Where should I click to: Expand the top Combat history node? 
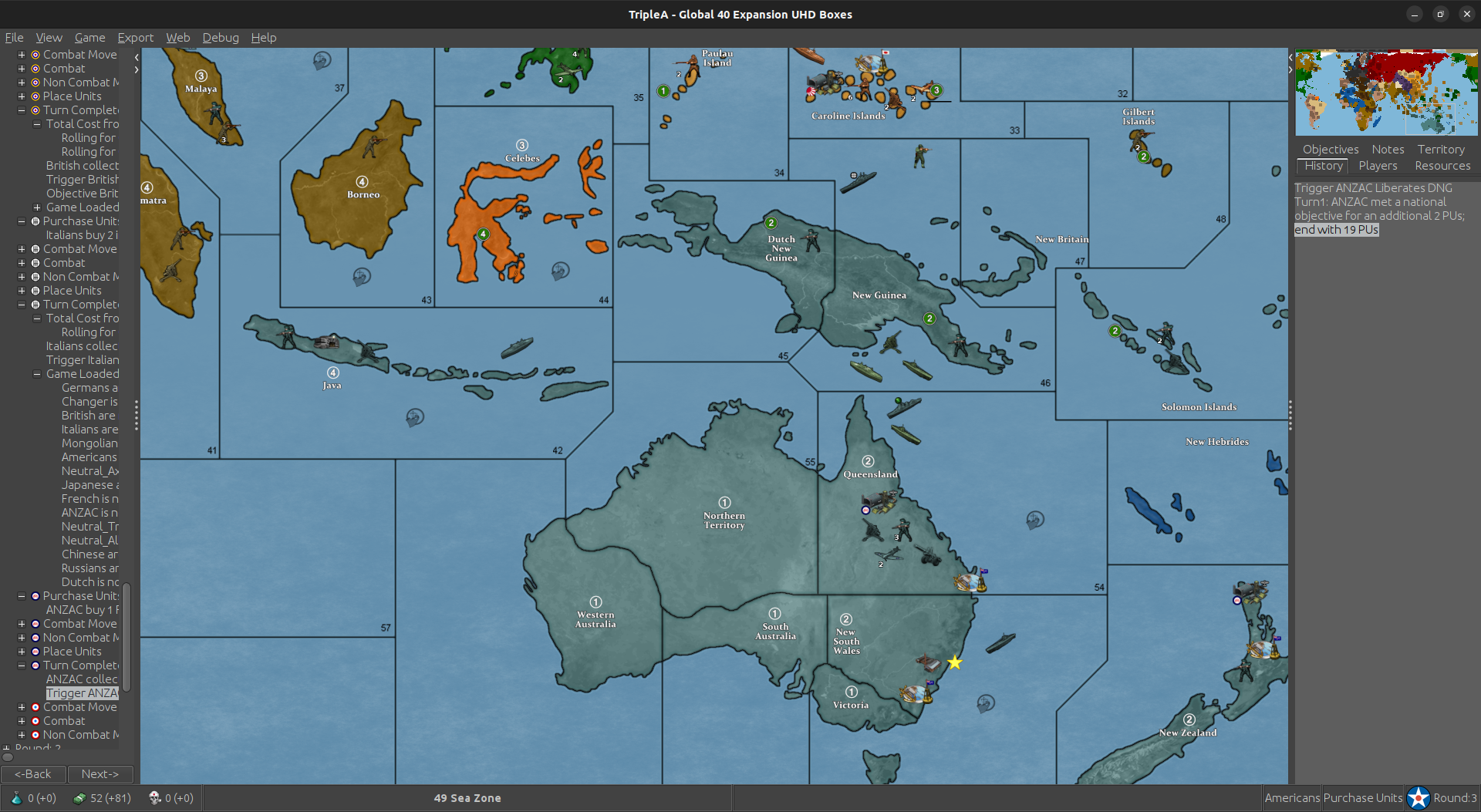(22, 69)
